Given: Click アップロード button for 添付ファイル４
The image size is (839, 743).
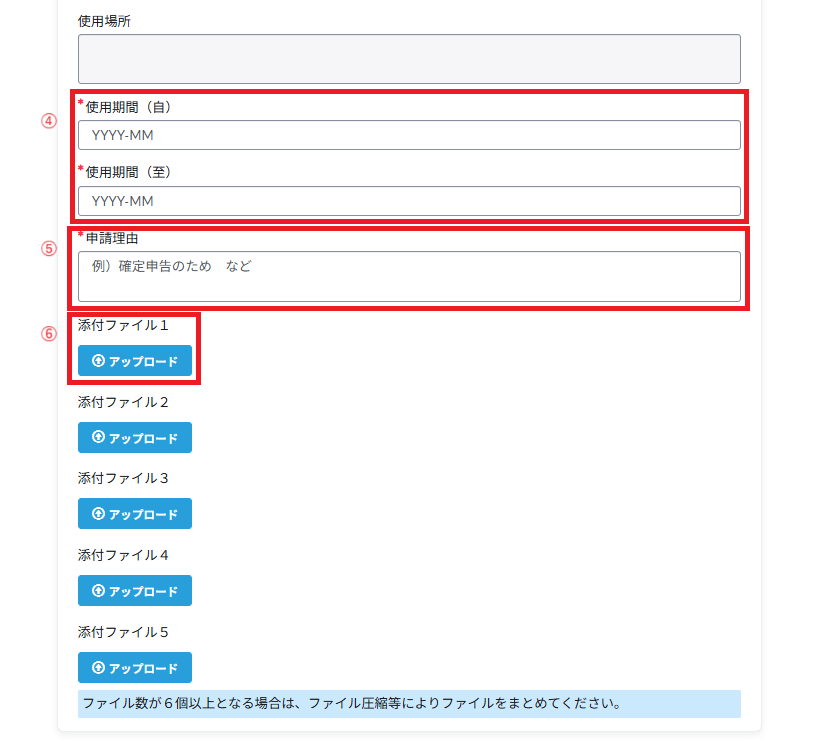Looking at the screenshot, I should click(135, 591).
